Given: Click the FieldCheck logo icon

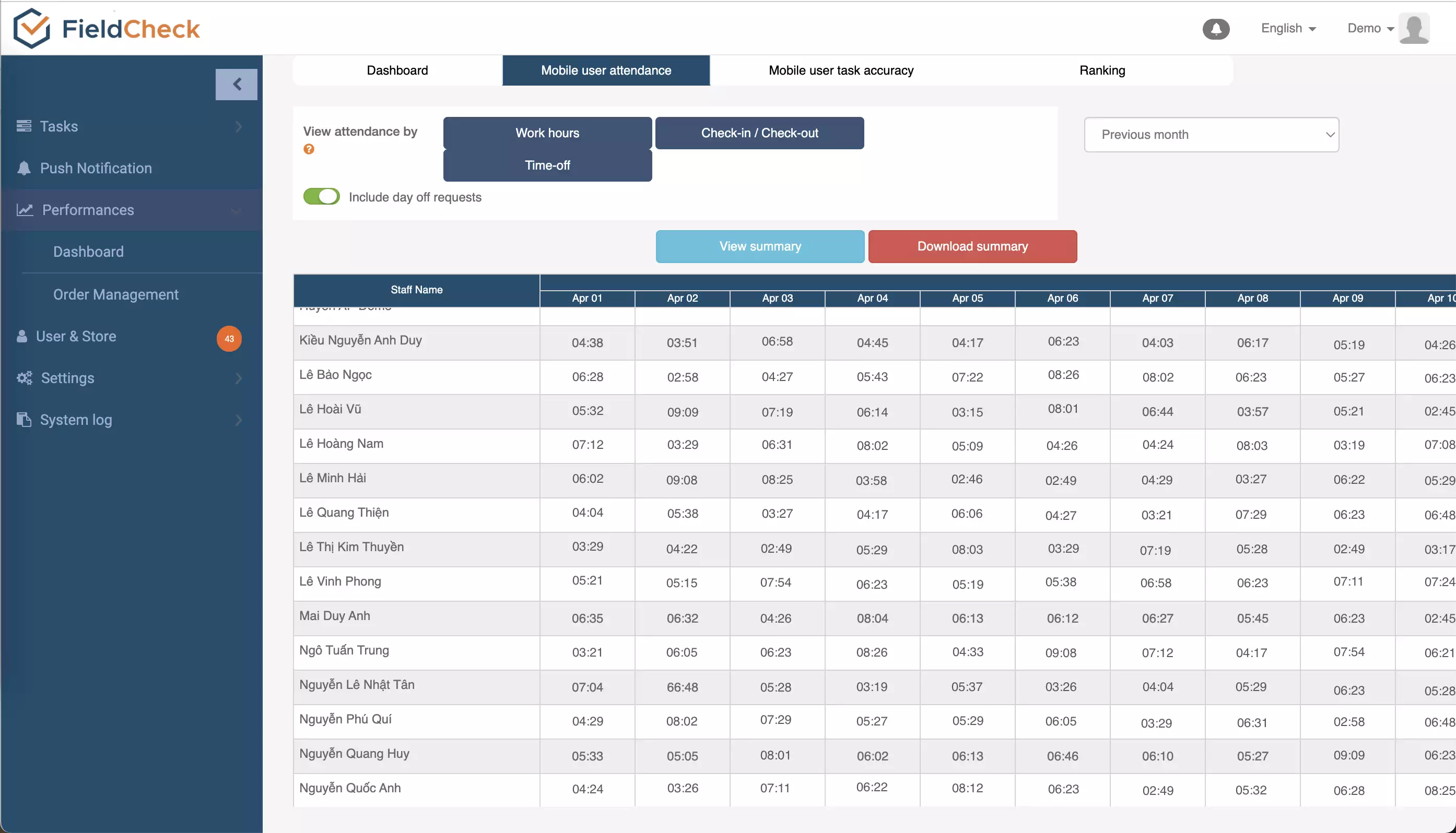Looking at the screenshot, I should (x=30, y=28).
